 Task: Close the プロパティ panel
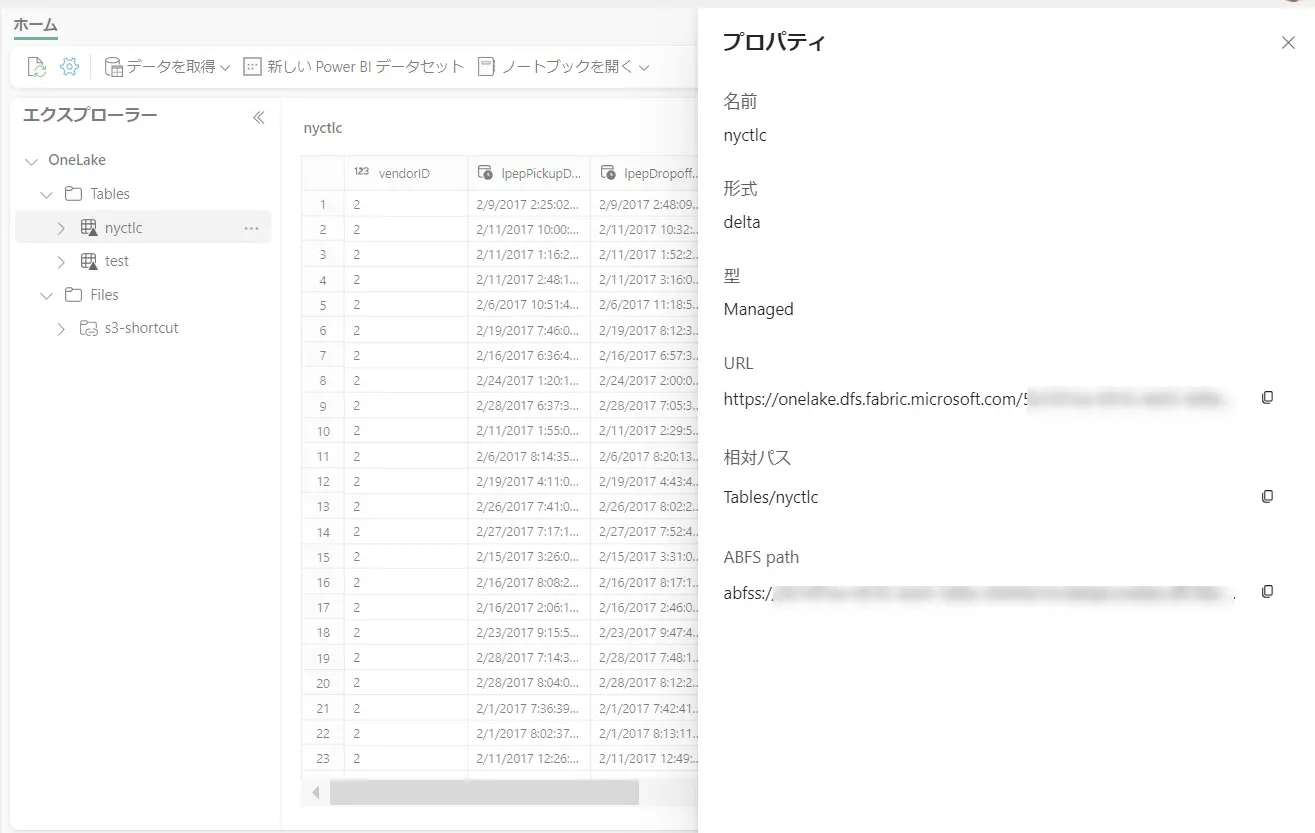[1288, 42]
